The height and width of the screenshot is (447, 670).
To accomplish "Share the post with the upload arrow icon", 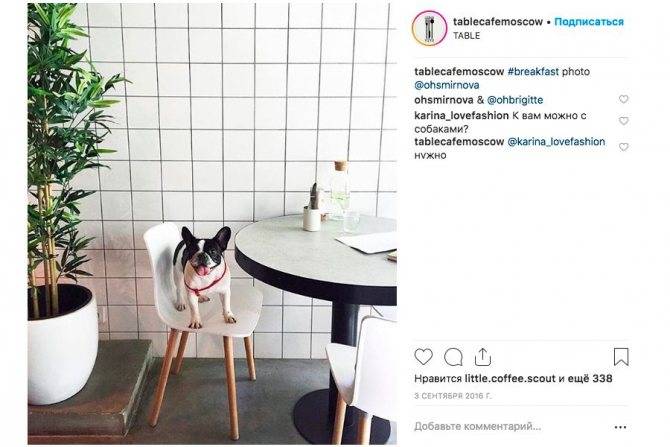I will point(482,357).
